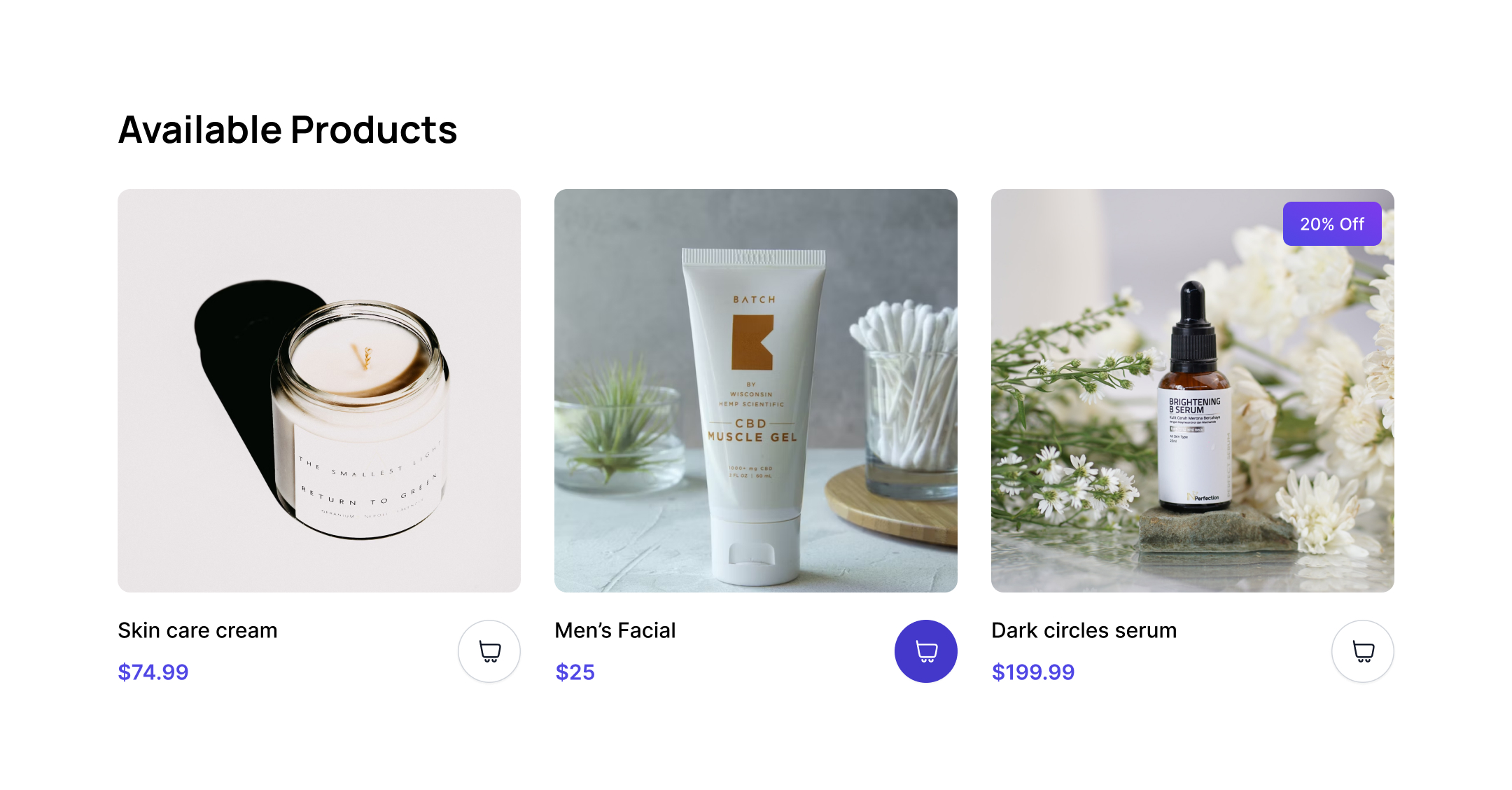Click the $199.99 price label

(x=1033, y=672)
